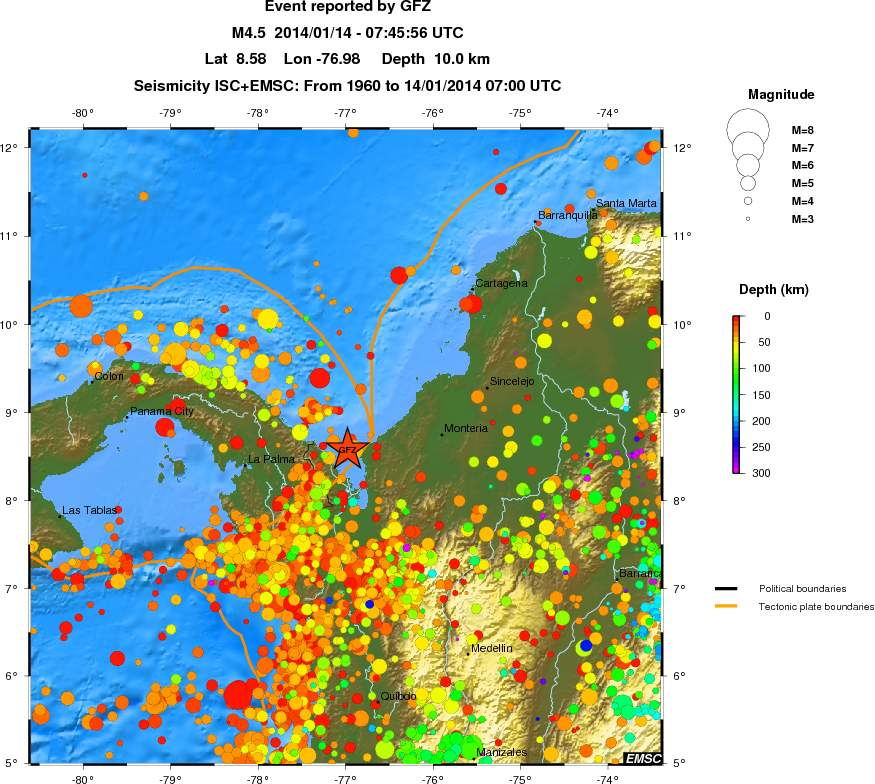
Task: Click the 'Political boundaries' legend text
Action: 802,589
